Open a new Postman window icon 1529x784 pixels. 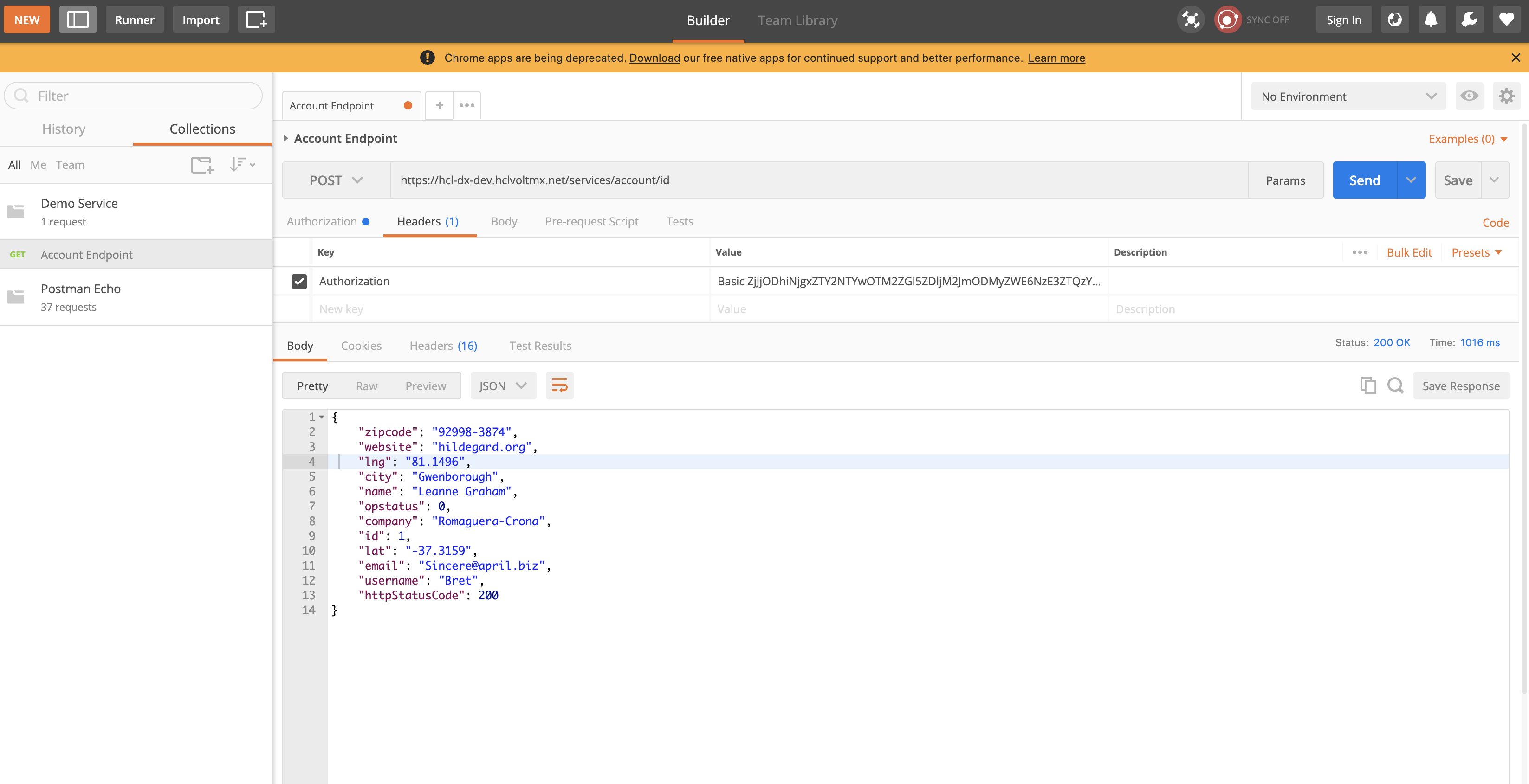[x=256, y=19]
